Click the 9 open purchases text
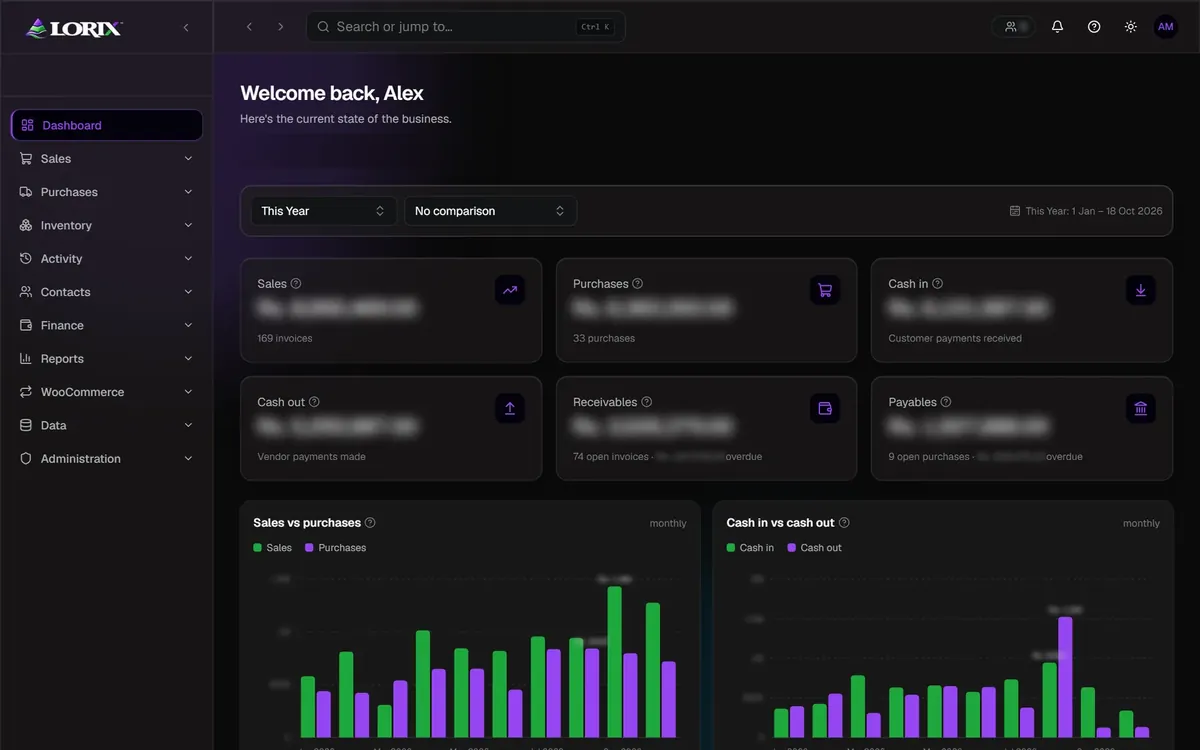1200x750 pixels. point(929,457)
